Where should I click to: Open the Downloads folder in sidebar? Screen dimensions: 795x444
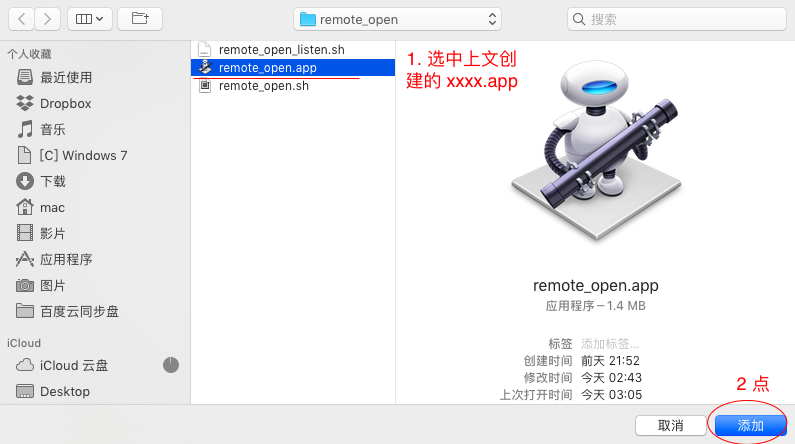(52, 181)
